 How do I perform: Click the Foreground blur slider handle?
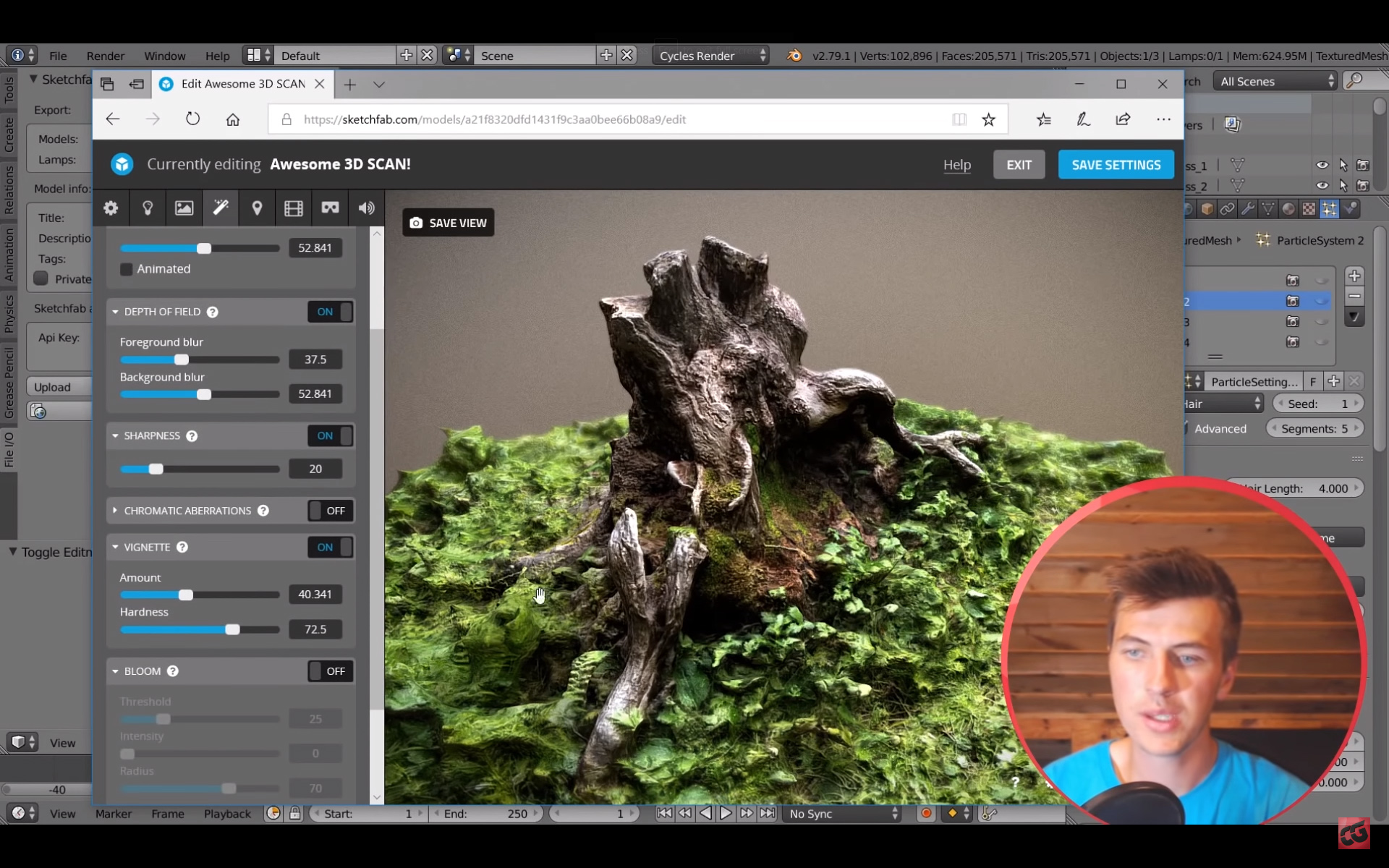(x=182, y=359)
